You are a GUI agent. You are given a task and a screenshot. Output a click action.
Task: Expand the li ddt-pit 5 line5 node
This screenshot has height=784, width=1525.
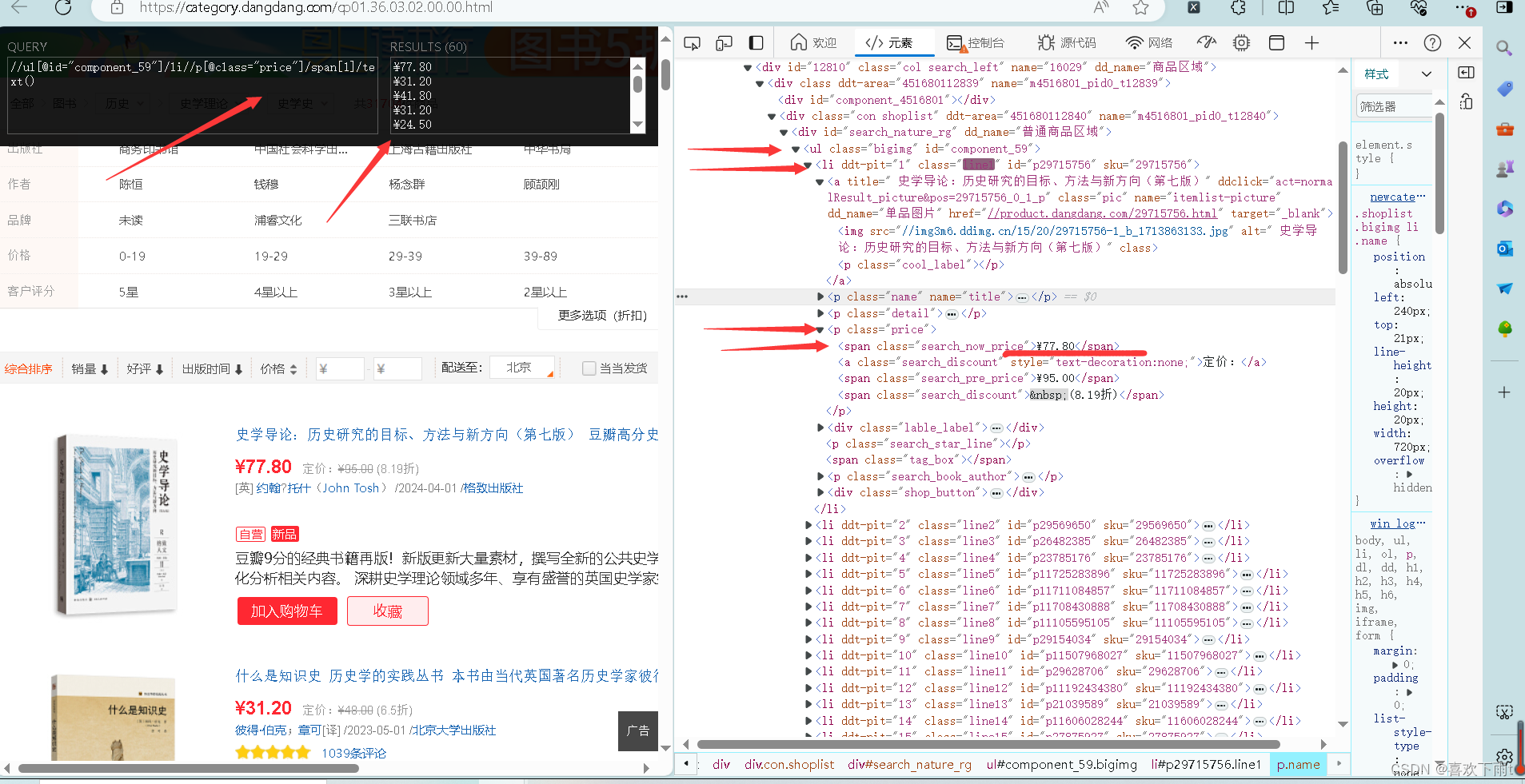tap(808, 575)
